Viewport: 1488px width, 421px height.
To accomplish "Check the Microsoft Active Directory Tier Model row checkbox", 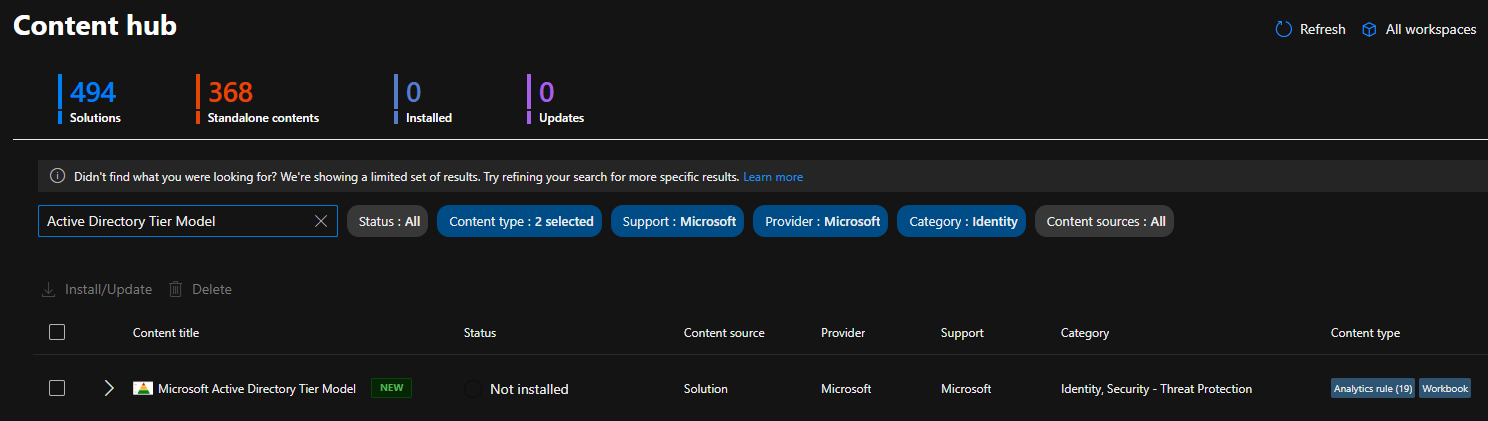I will pos(57,388).
